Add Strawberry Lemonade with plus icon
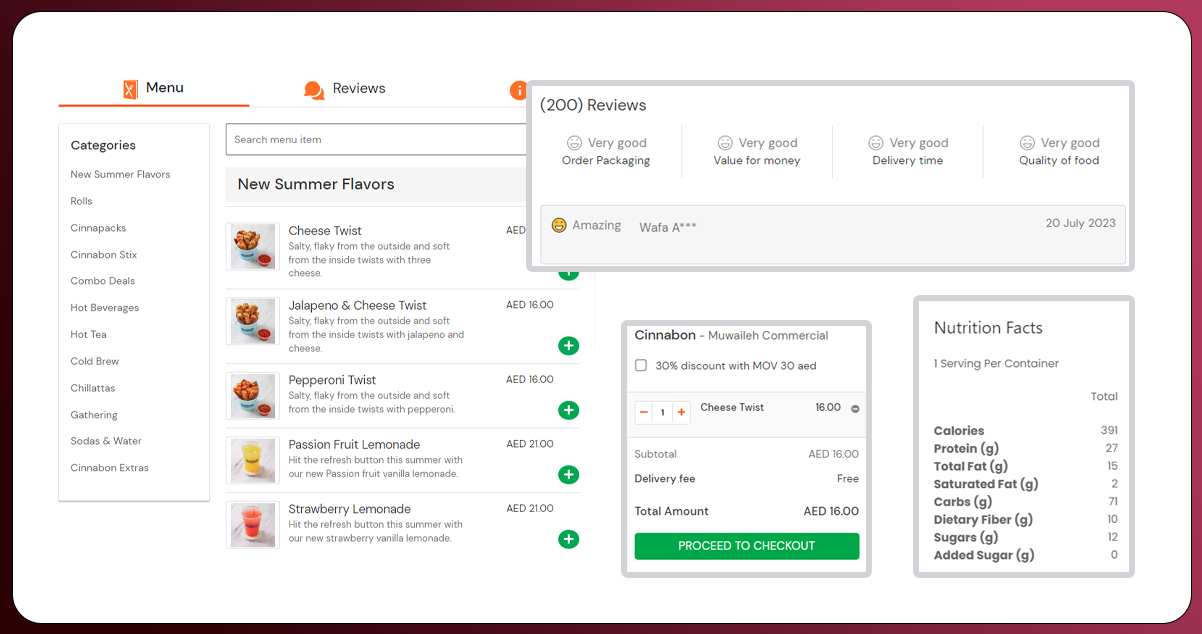 pos(568,539)
